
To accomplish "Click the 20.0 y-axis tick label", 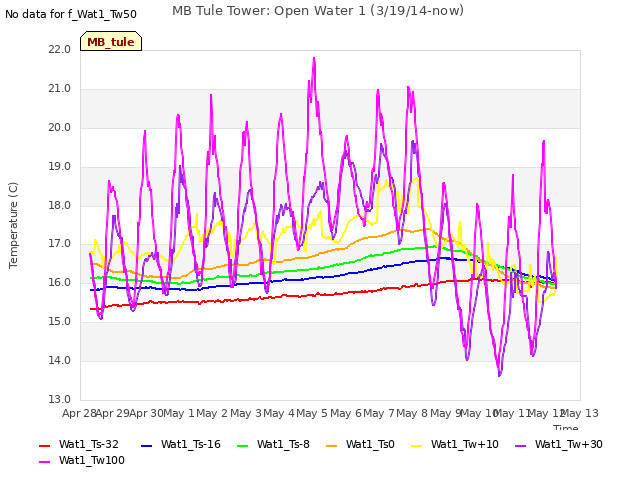I will pyautogui.click(x=60, y=127).
